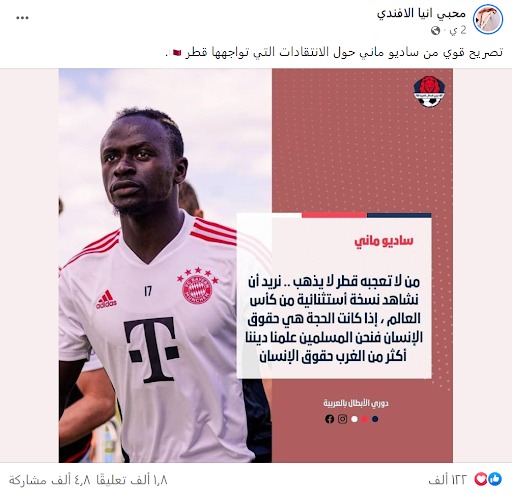The image size is (512, 494).
Task: Click the Facebook logo in the graphic
Action: tap(329, 419)
